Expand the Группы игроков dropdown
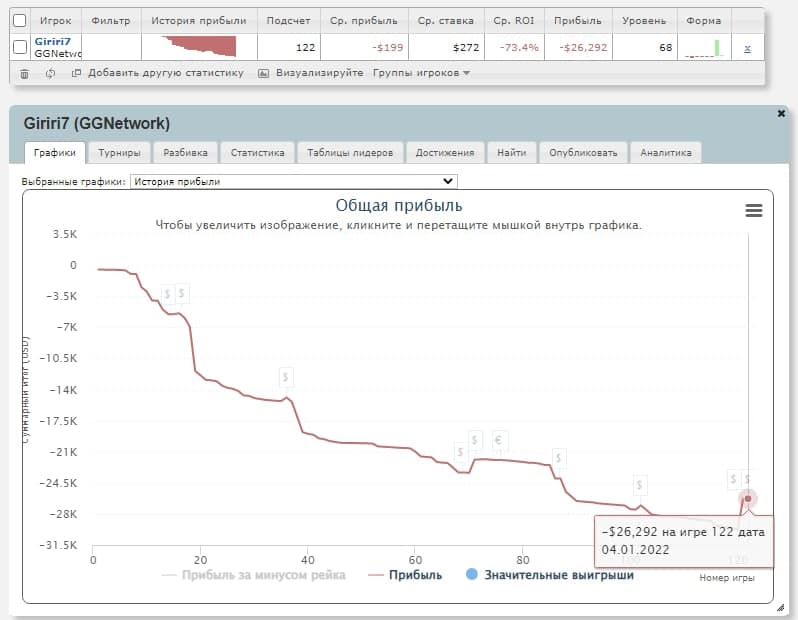 tap(421, 73)
